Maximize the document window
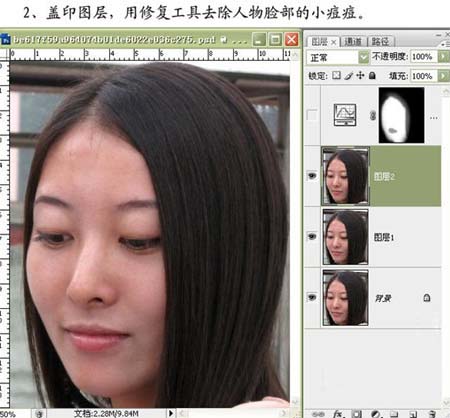 point(275,40)
